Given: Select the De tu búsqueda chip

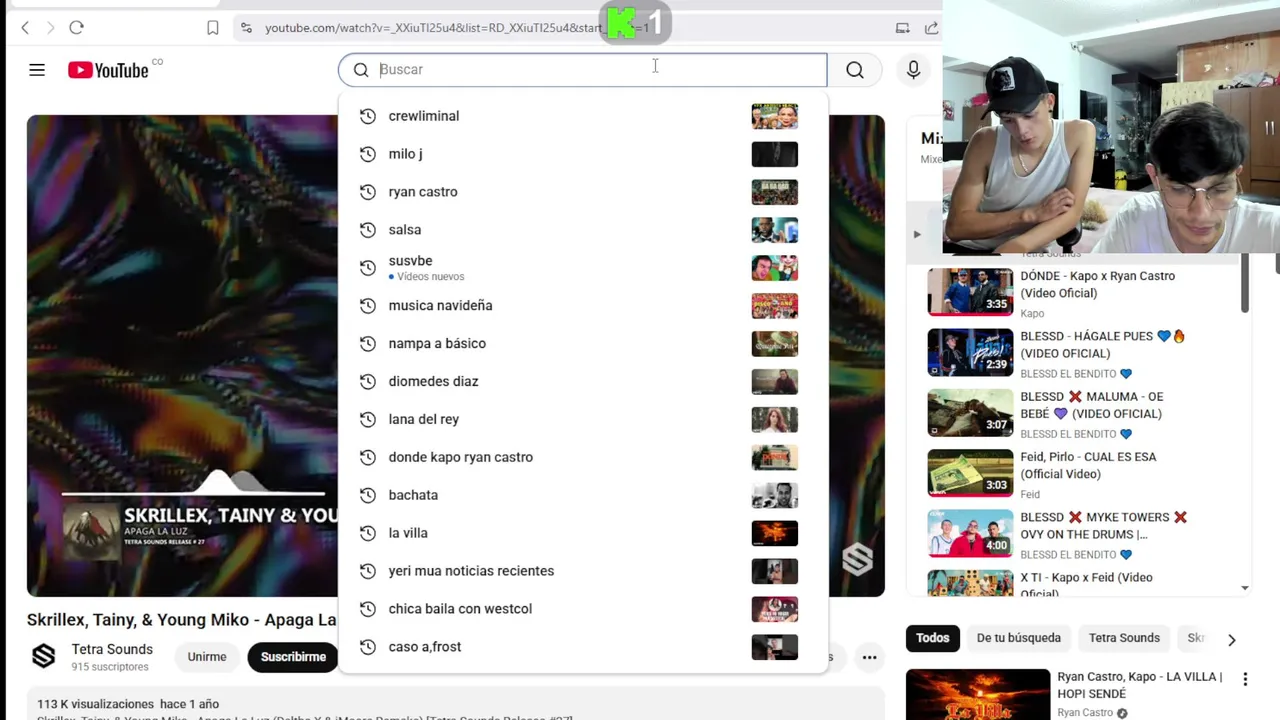Looking at the screenshot, I should pyautogui.click(x=1018, y=638).
